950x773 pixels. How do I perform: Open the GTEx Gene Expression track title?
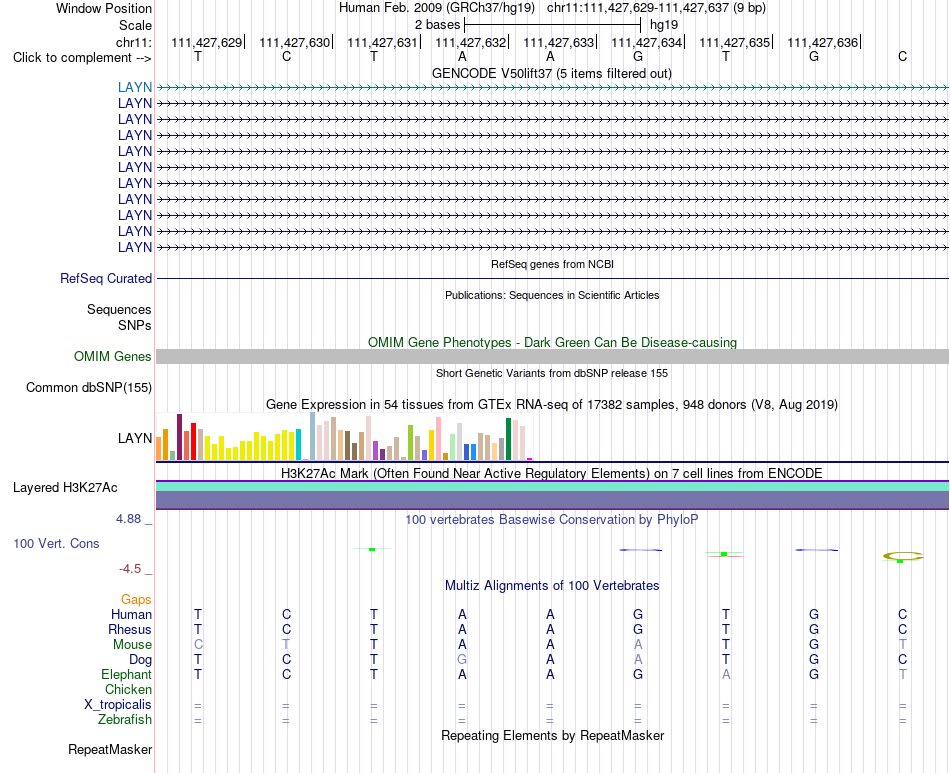(552, 404)
